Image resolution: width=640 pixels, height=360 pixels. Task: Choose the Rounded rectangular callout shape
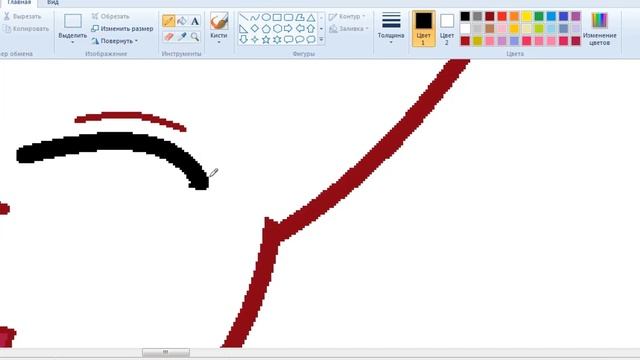tap(289, 40)
